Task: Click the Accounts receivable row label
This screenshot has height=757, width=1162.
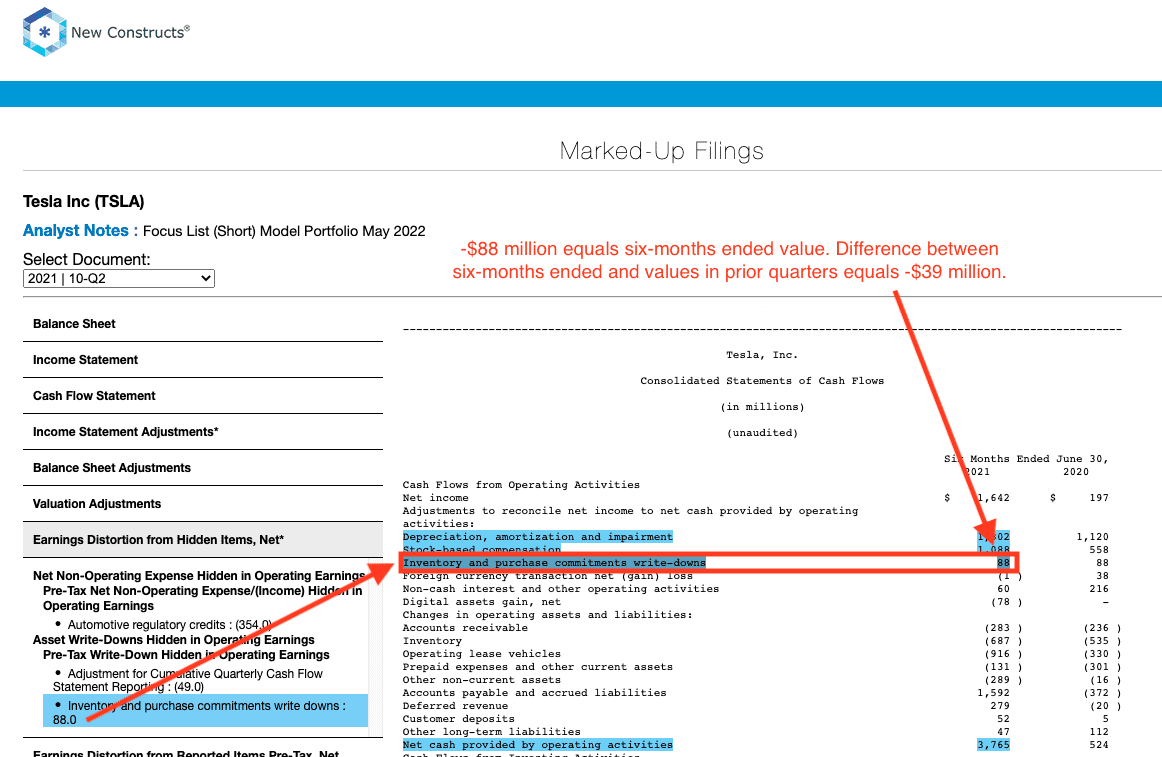Action: pos(465,628)
